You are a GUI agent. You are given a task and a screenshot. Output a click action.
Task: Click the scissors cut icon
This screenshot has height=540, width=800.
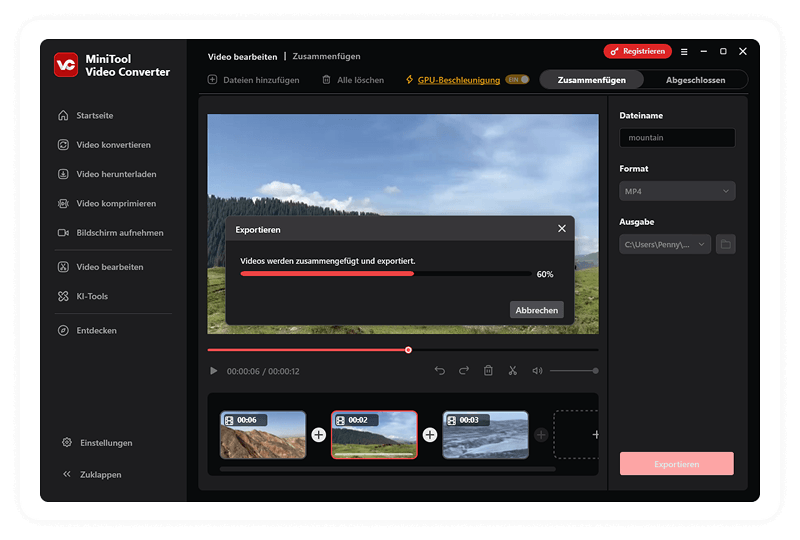click(x=513, y=371)
